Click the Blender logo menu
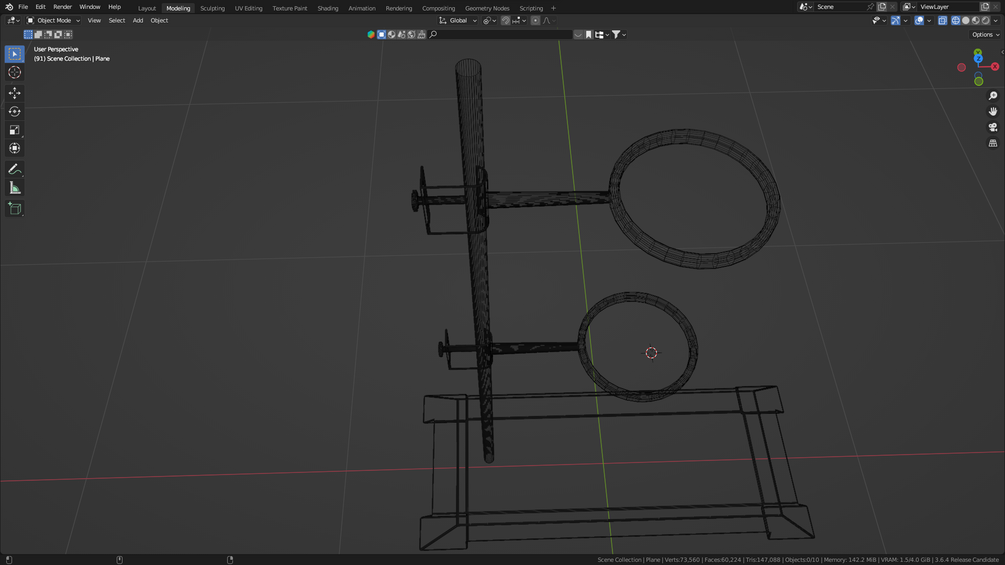The height and width of the screenshot is (565, 1005). tap(9, 7)
